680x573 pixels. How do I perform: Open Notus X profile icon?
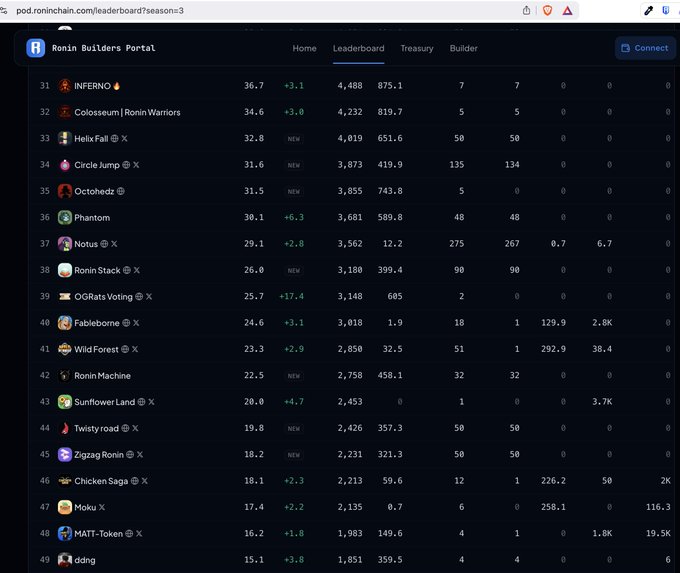(x=114, y=244)
